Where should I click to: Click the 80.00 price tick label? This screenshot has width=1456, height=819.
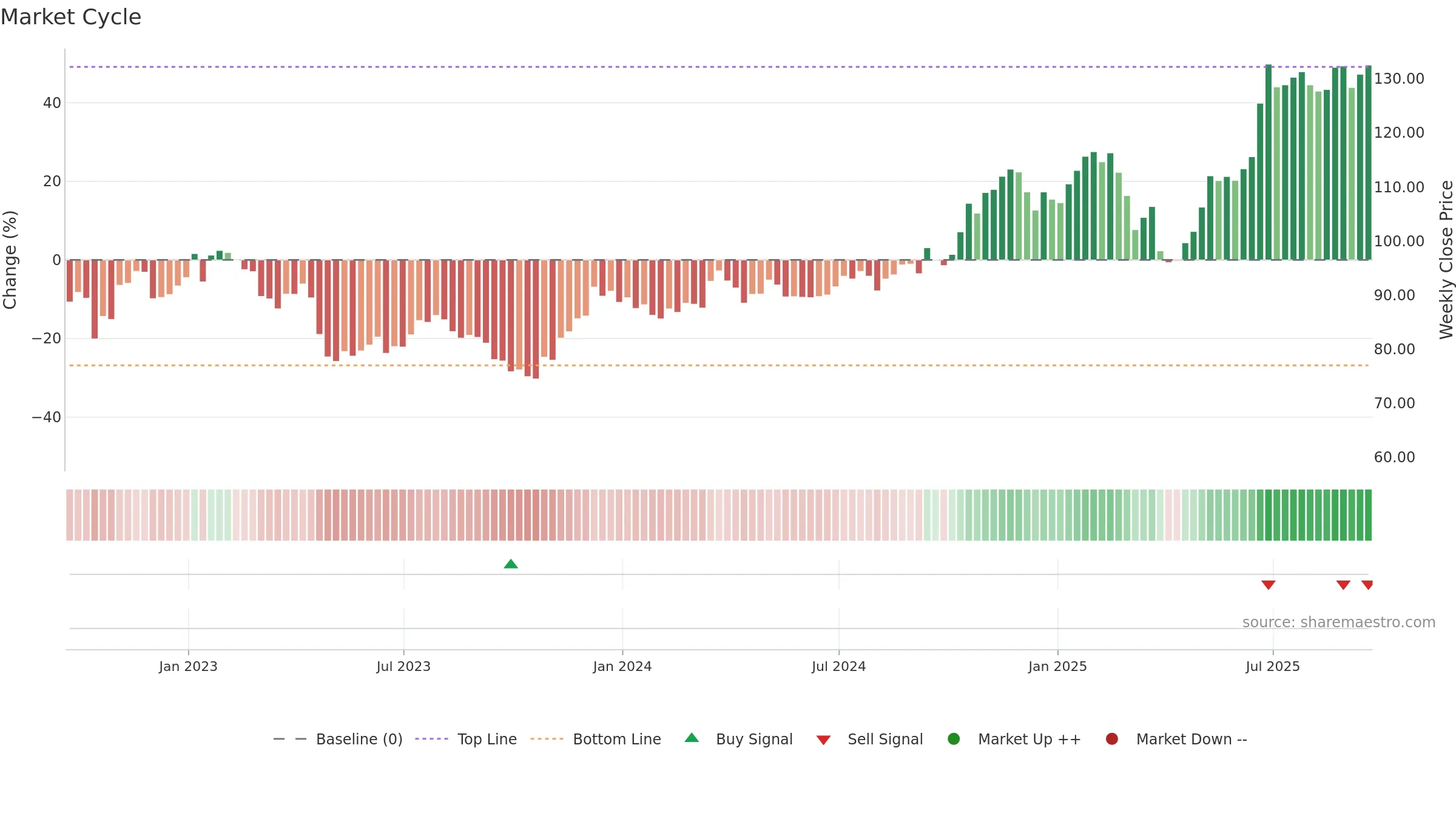[x=1394, y=349]
